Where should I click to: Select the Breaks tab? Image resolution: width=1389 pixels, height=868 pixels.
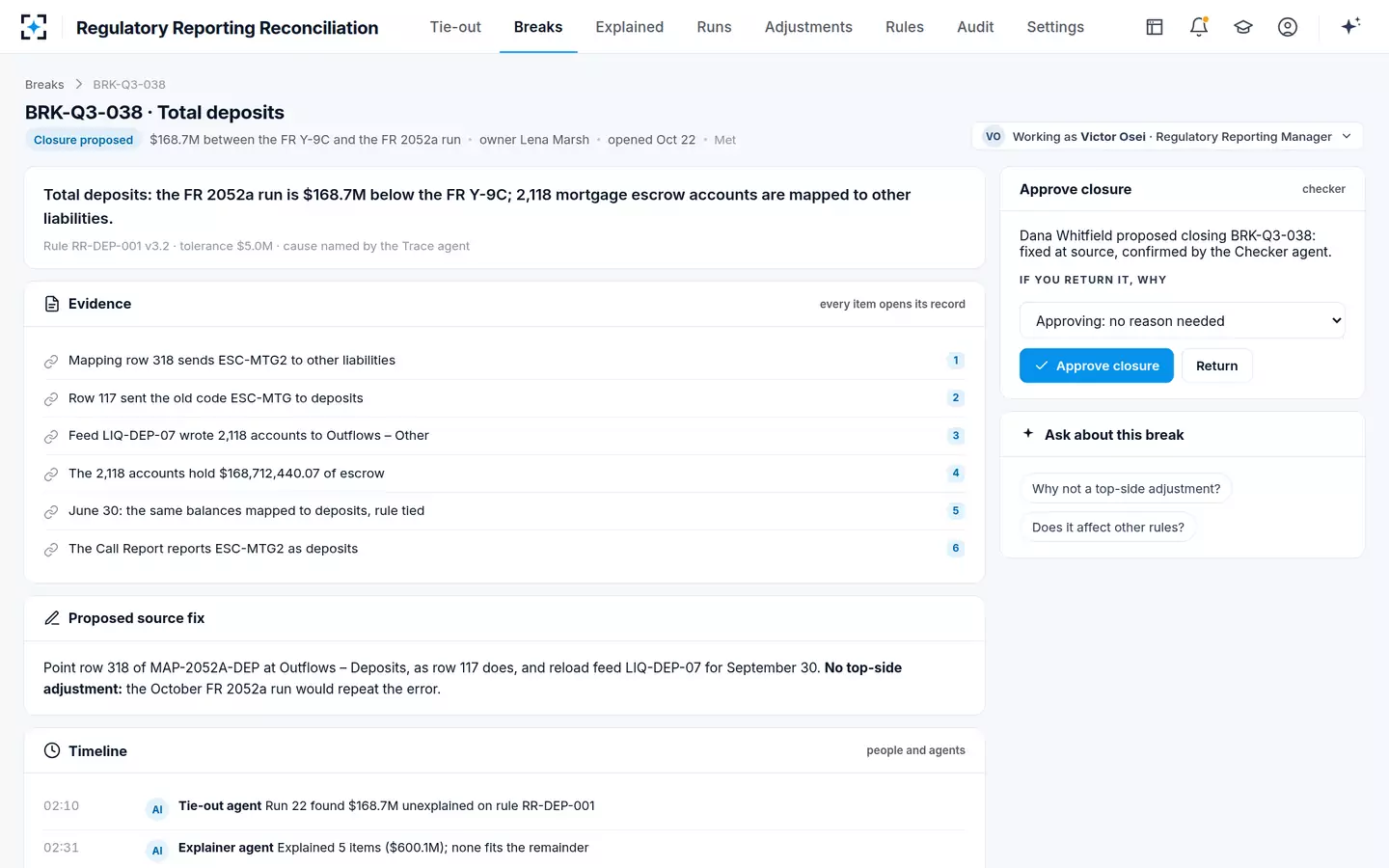[538, 27]
